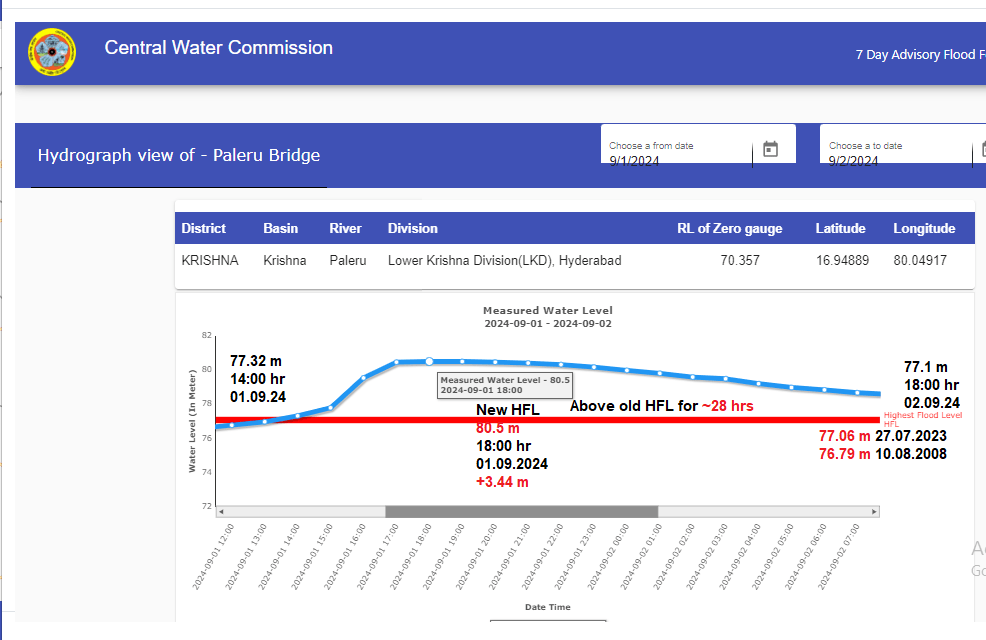Click the Highest Flood Level HFL legend label
Image resolution: width=986 pixels, height=640 pixels.
(922, 418)
